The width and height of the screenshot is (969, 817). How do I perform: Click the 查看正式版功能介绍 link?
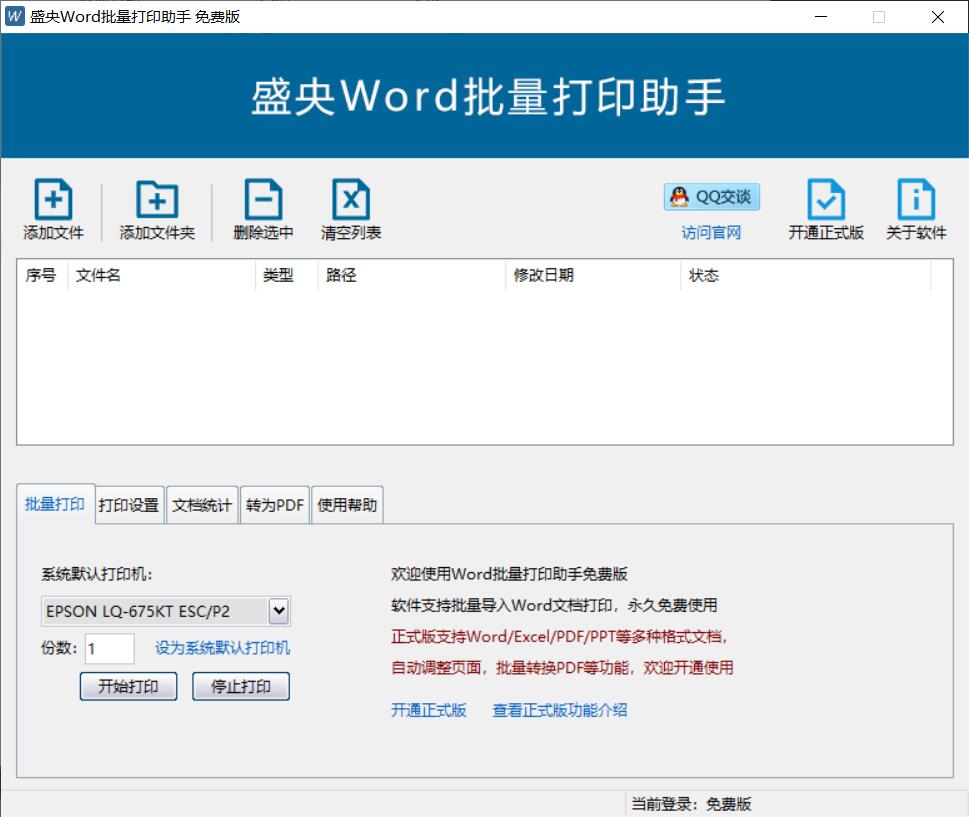(x=560, y=710)
